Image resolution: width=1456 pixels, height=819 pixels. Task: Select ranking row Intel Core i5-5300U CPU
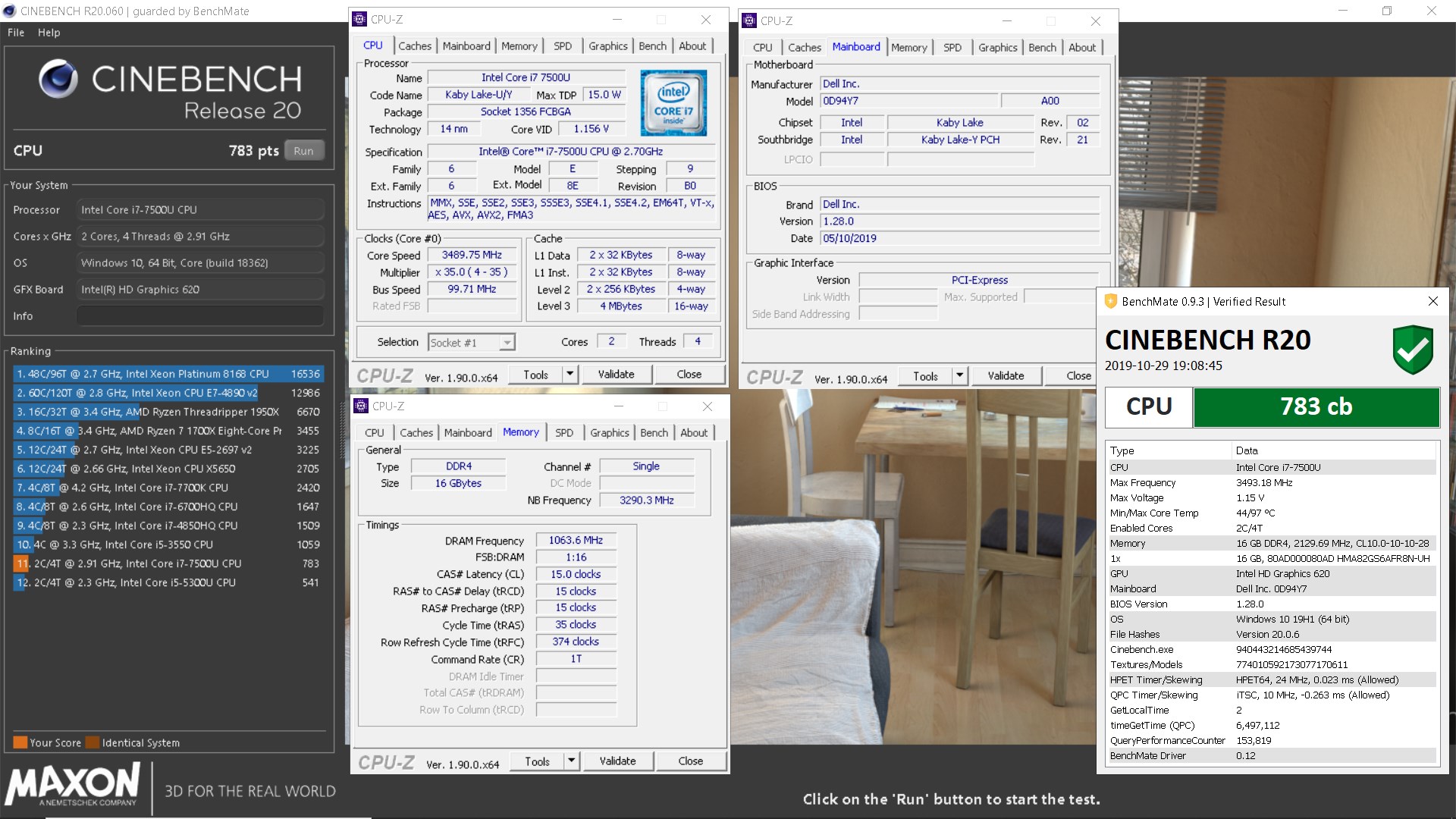pyautogui.click(x=168, y=582)
